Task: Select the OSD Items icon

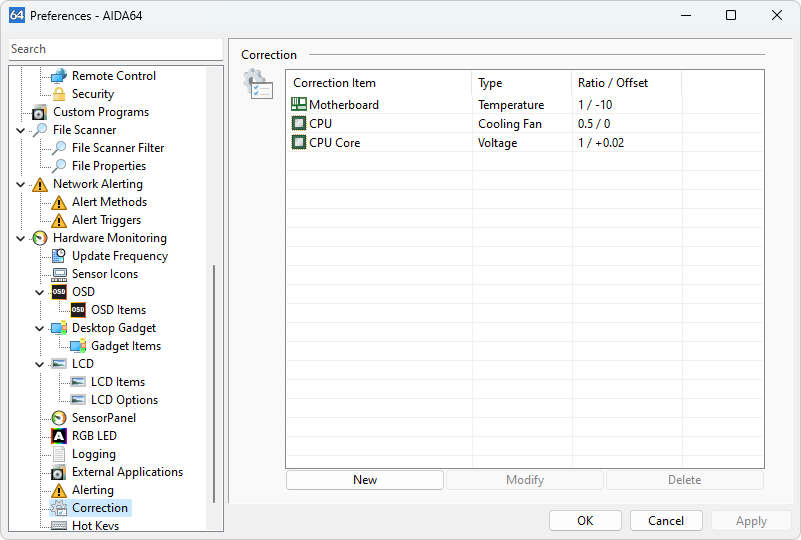Action: 78,310
